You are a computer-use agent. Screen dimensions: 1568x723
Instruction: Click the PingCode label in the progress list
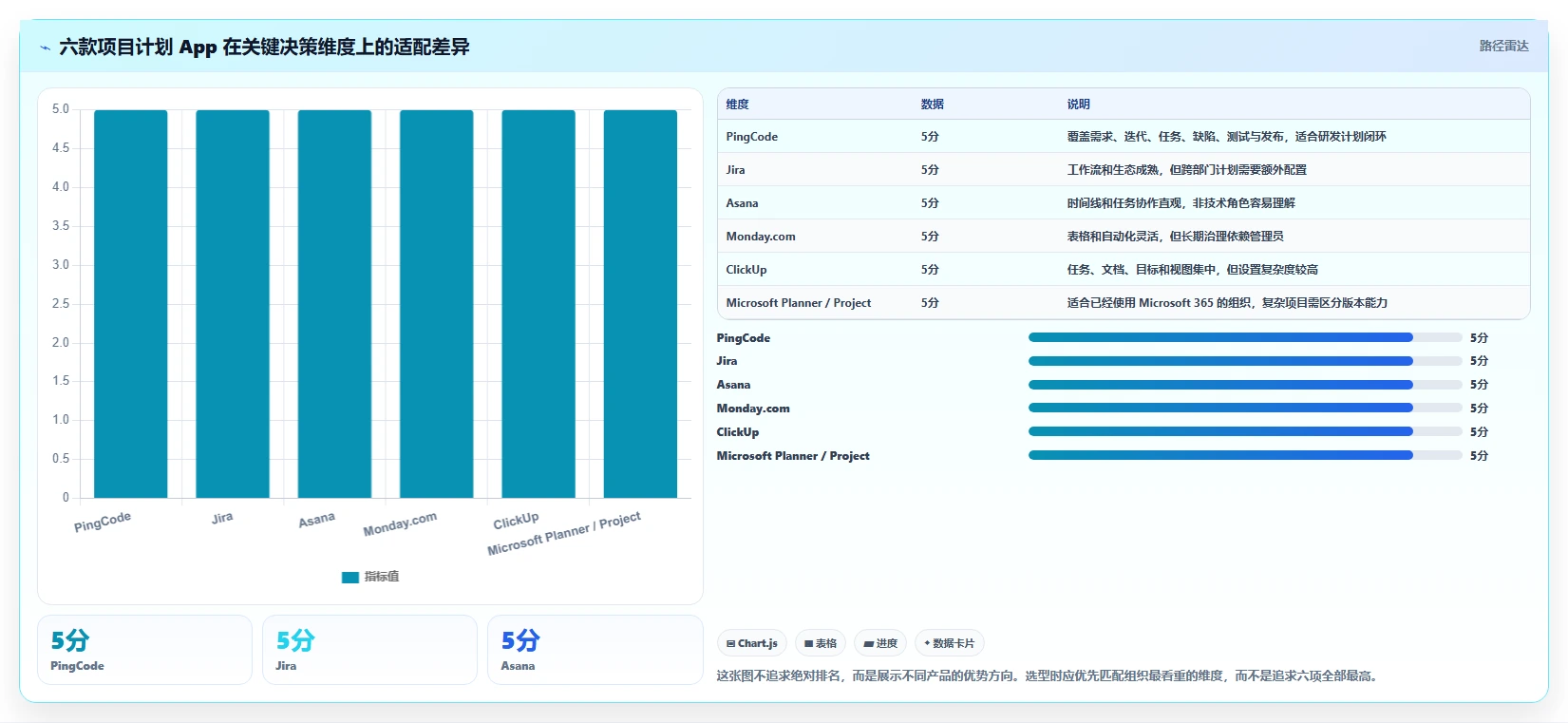(744, 338)
